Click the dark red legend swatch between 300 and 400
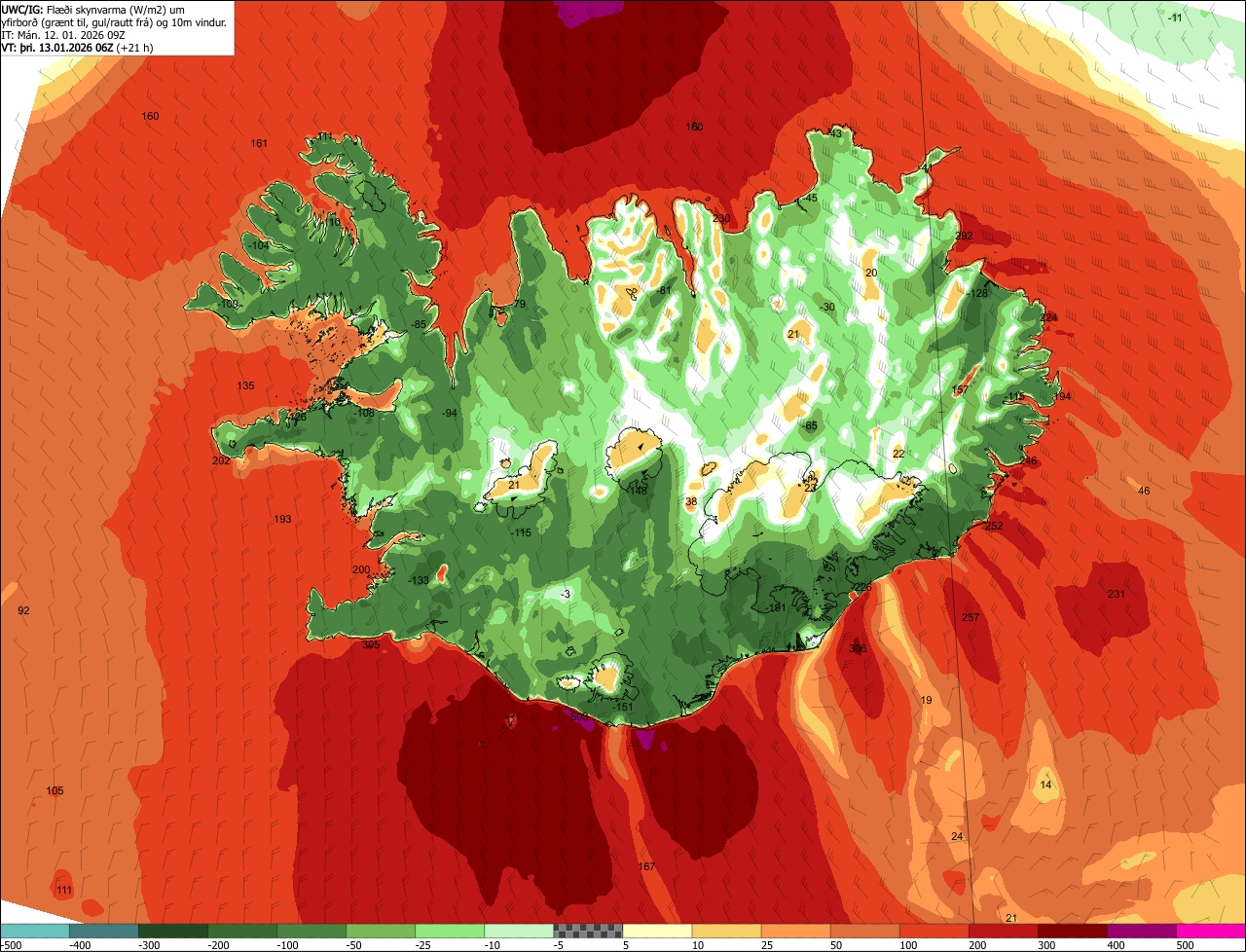Image resolution: width=1246 pixels, height=952 pixels. [x=1073, y=931]
